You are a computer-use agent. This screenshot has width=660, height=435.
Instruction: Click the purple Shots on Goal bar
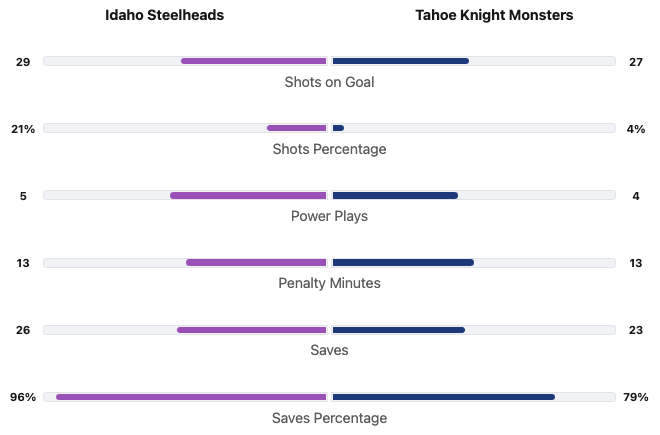click(254, 61)
